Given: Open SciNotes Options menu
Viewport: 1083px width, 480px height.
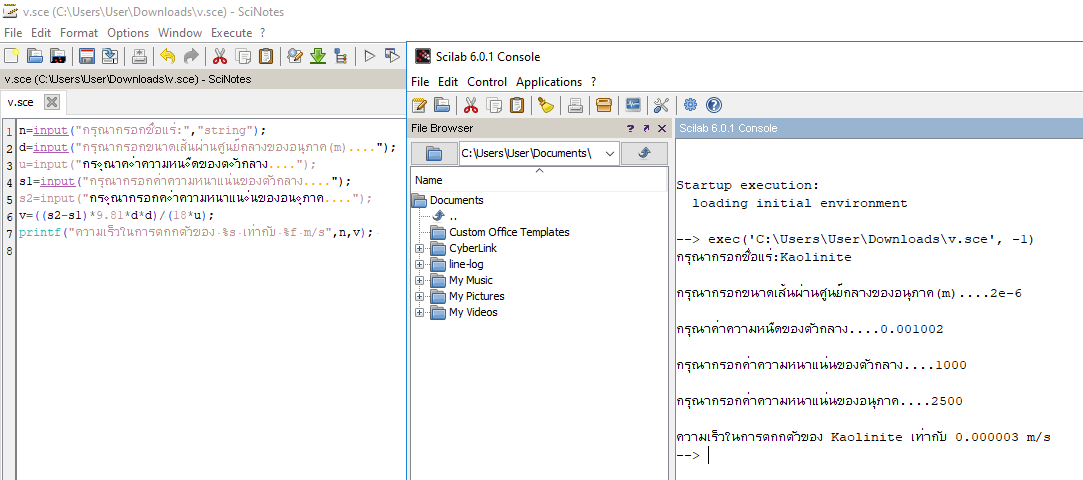Looking at the screenshot, I should 128,32.
